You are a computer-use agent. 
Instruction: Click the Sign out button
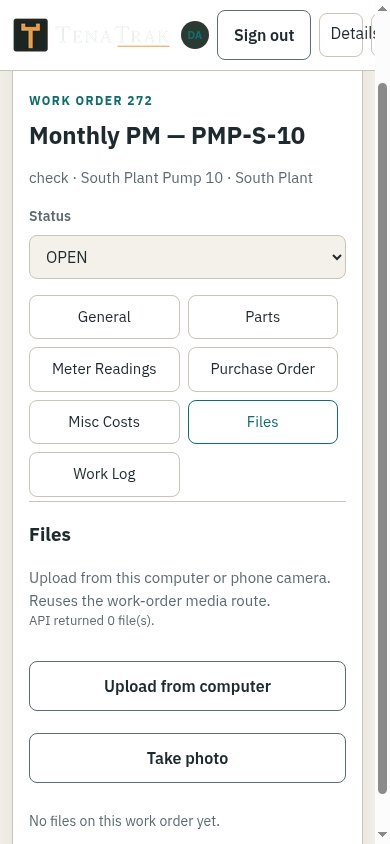point(264,35)
